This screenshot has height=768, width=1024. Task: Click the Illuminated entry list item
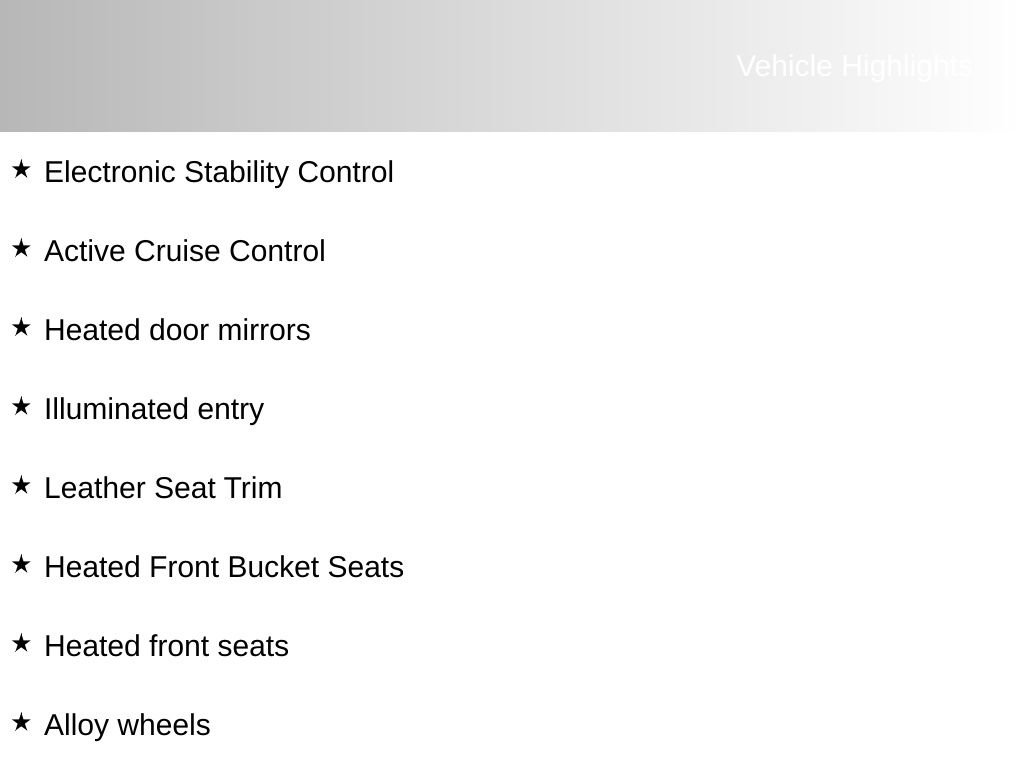coord(154,410)
